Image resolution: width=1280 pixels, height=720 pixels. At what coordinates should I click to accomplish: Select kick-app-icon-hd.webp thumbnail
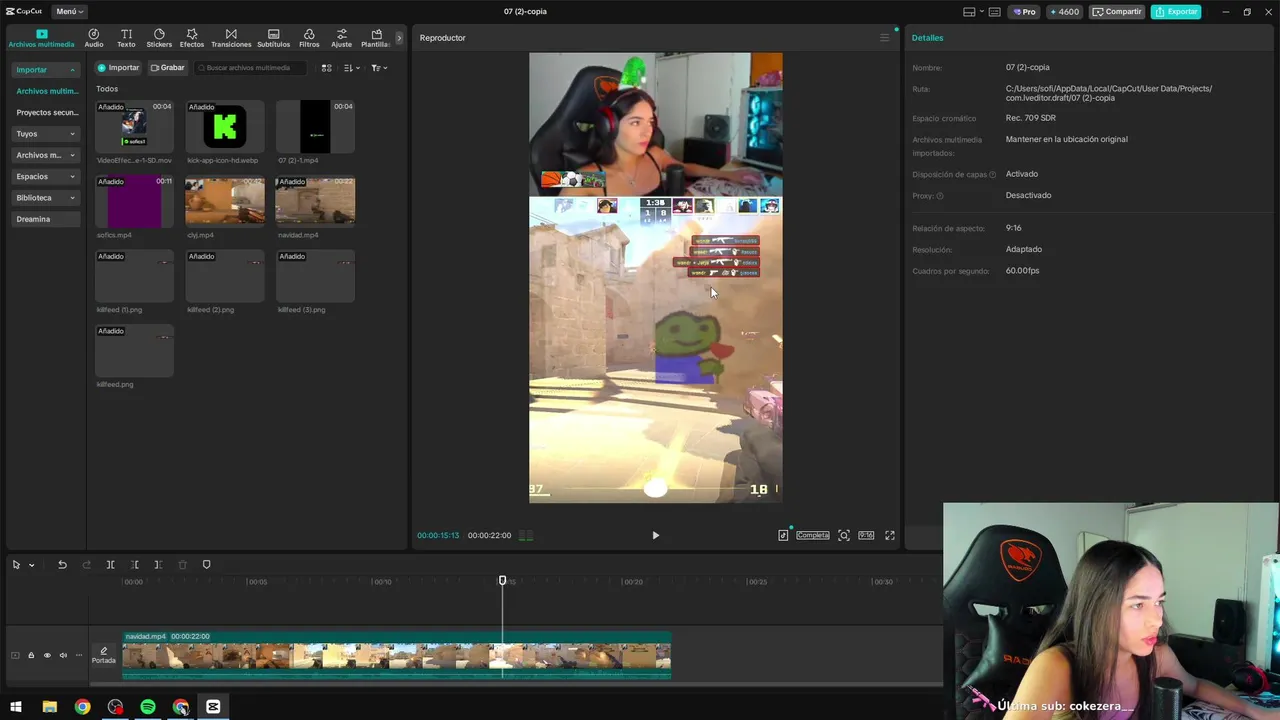point(225,127)
